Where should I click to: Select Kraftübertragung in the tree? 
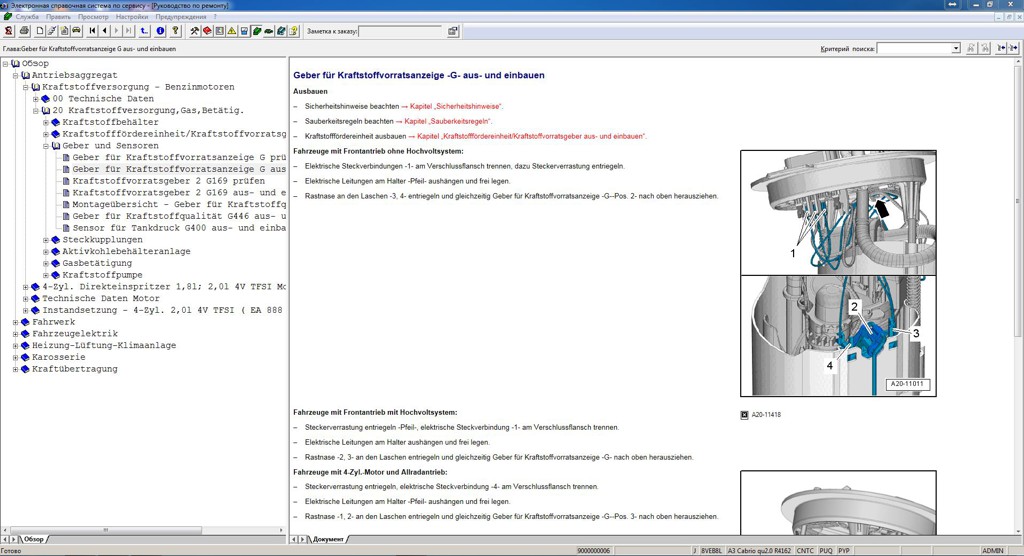[x=74, y=369]
